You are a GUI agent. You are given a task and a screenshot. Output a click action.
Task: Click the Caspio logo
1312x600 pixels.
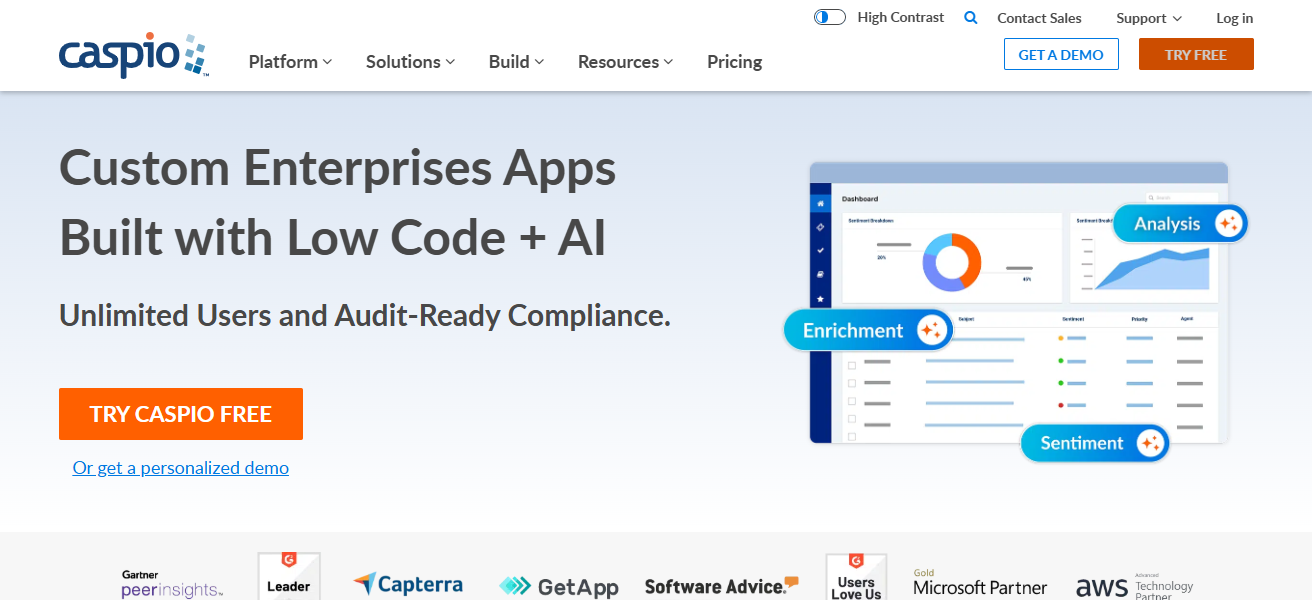[133, 55]
